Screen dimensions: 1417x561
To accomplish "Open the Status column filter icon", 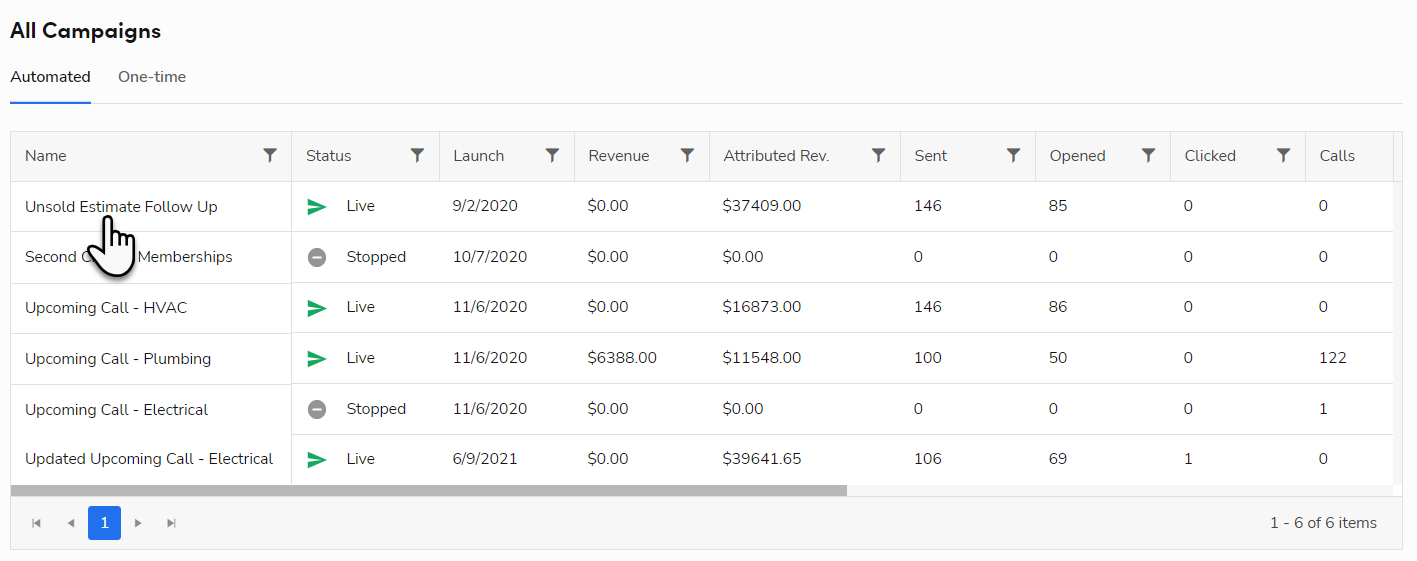I will 418,155.
